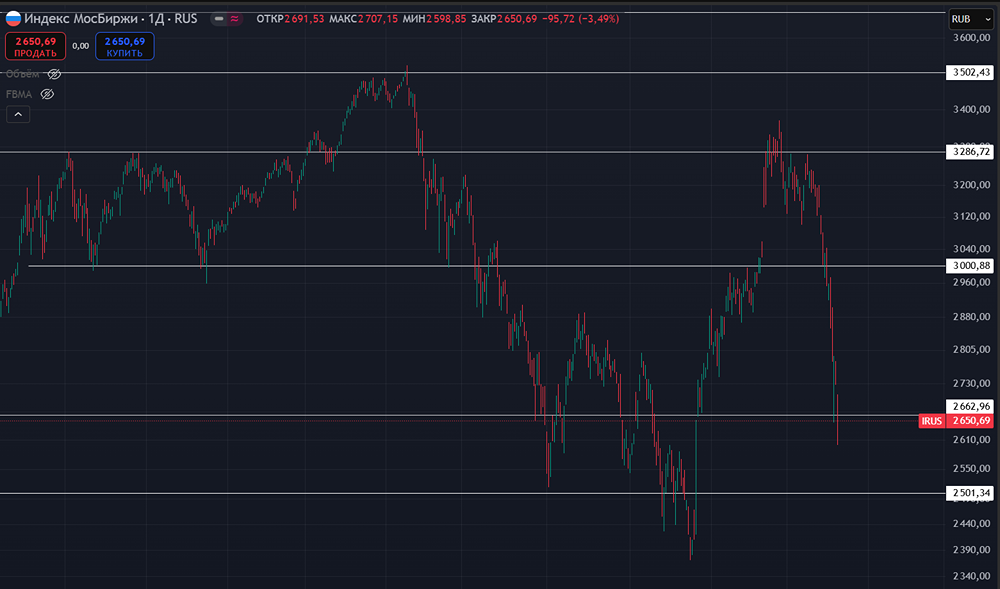The height and width of the screenshot is (589, 1000).
Task: Click the 2 805,00 price scale tick
Action: click(971, 349)
